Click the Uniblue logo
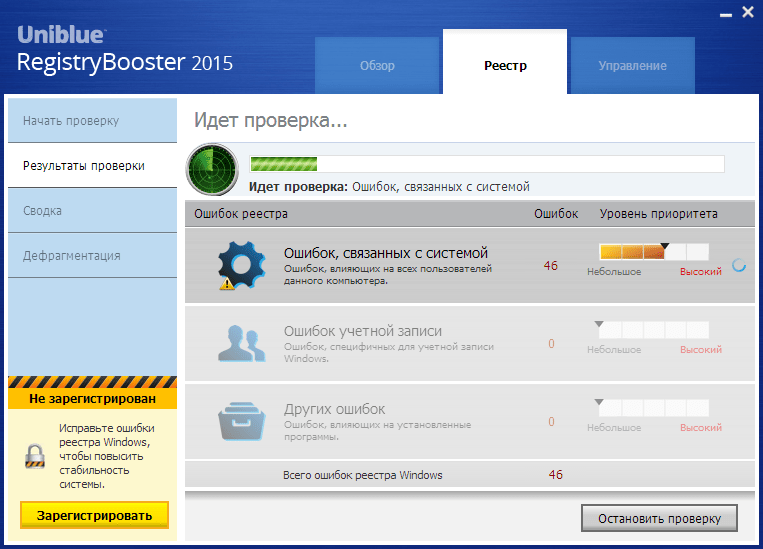Image resolution: width=763 pixels, height=549 pixels. tap(61, 35)
